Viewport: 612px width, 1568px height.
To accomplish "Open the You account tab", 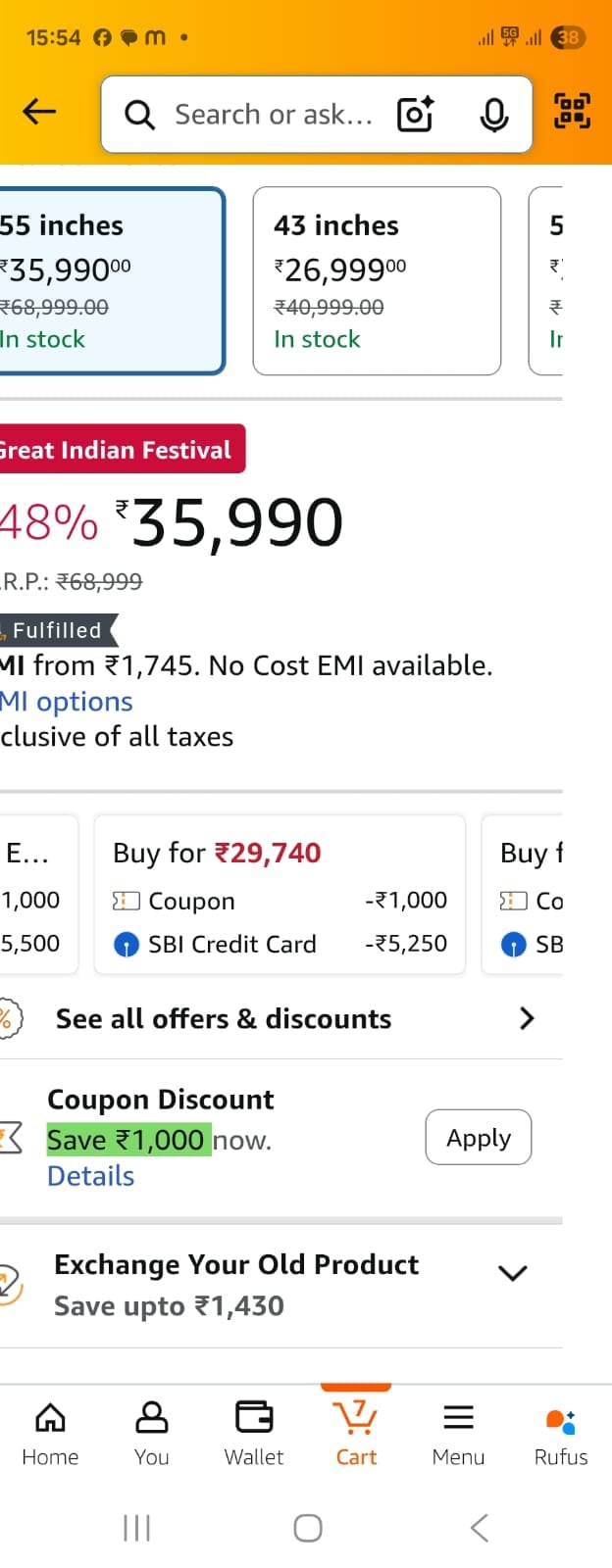I will [152, 1433].
